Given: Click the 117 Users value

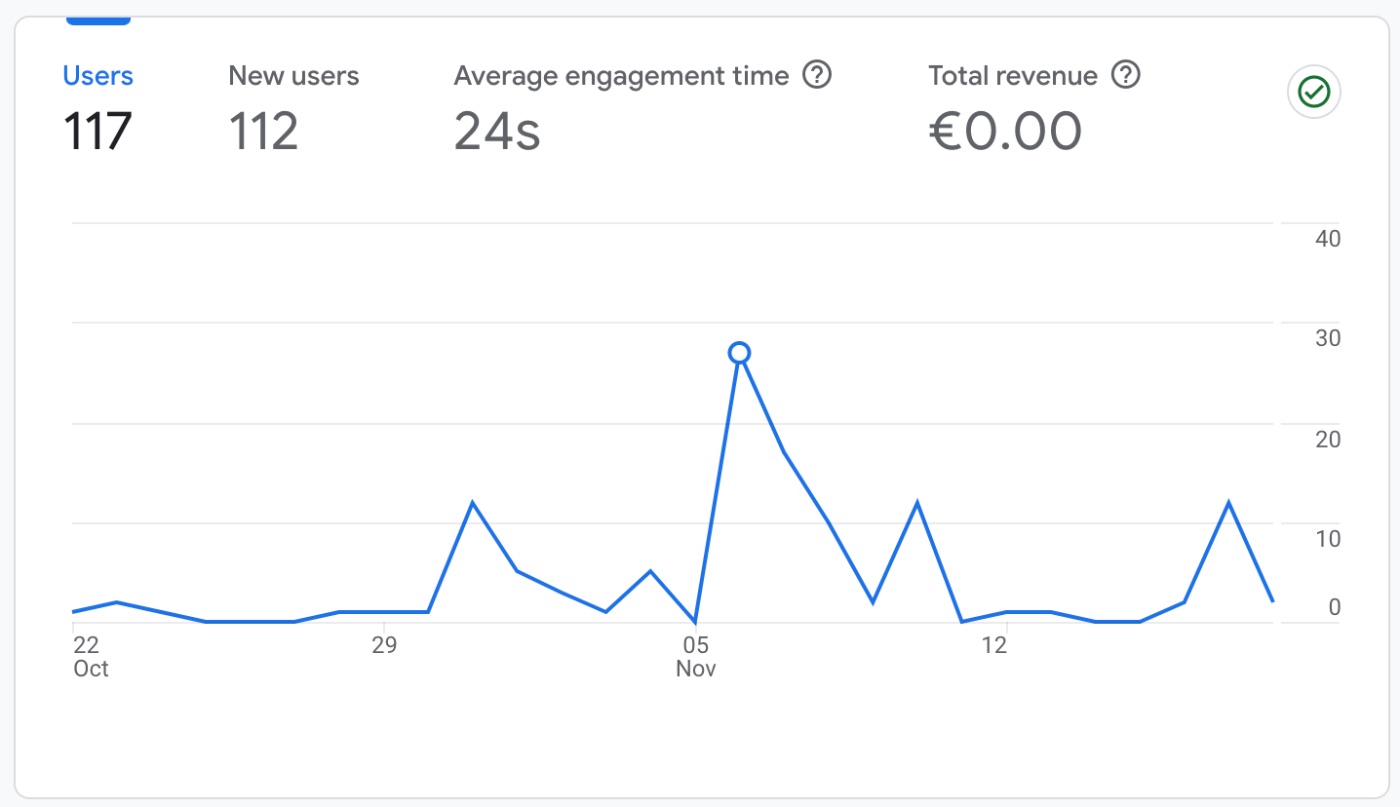Looking at the screenshot, I should (97, 130).
